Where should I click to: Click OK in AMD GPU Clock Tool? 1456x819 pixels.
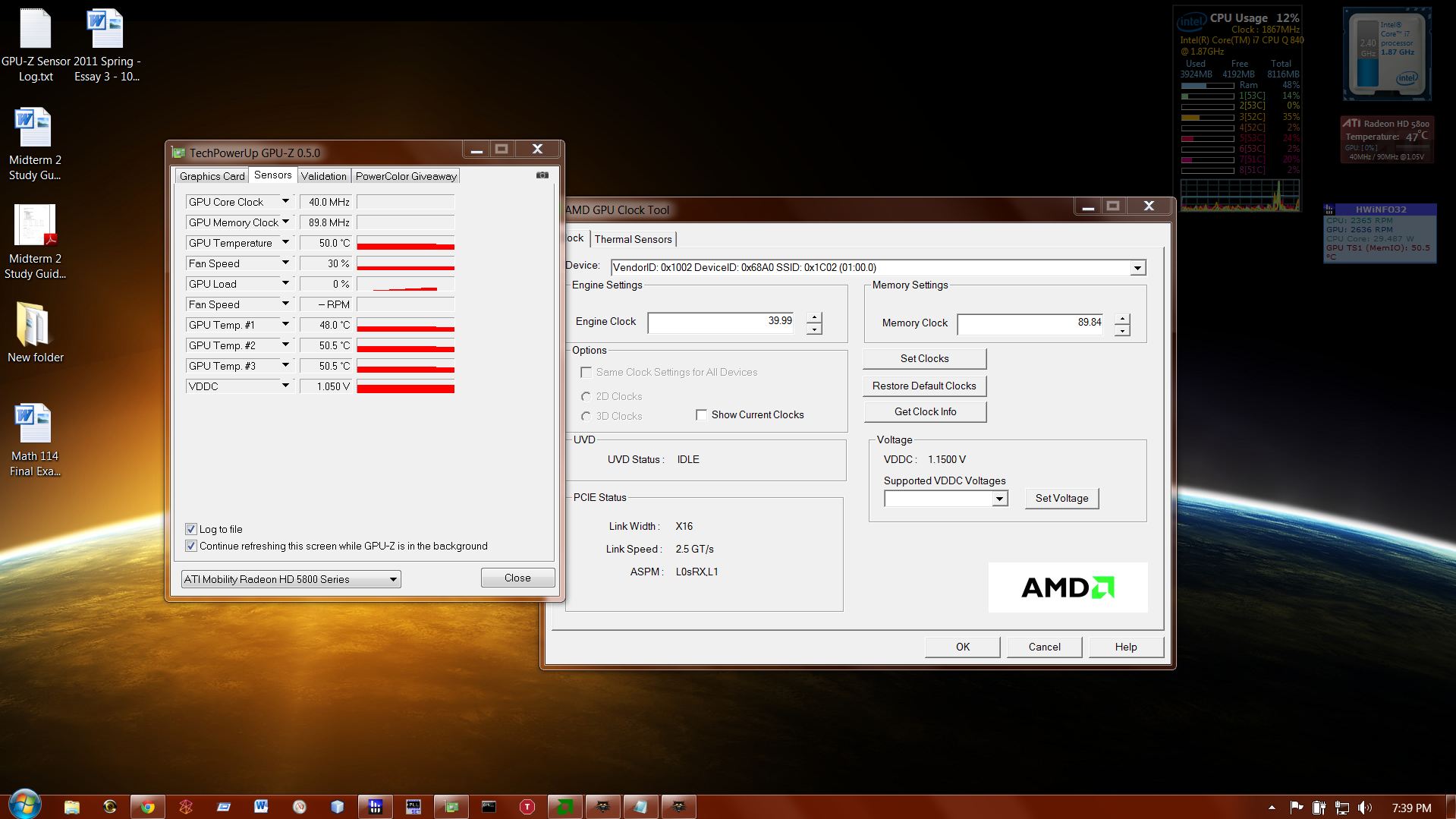pos(963,647)
